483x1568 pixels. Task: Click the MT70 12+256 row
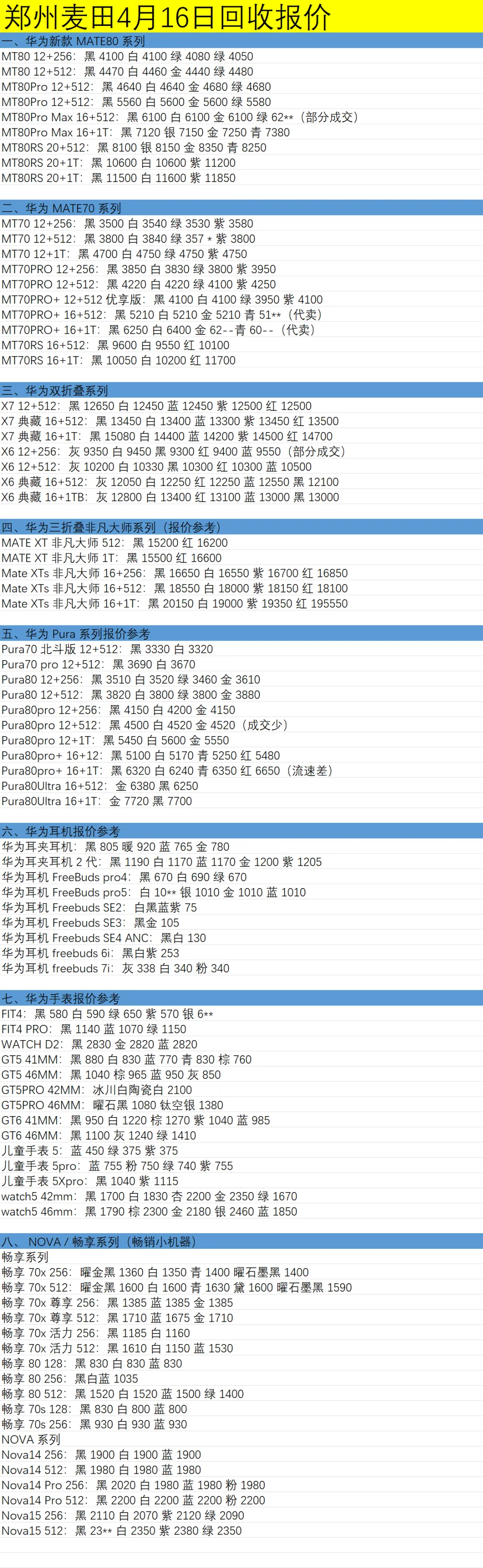(x=241, y=223)
